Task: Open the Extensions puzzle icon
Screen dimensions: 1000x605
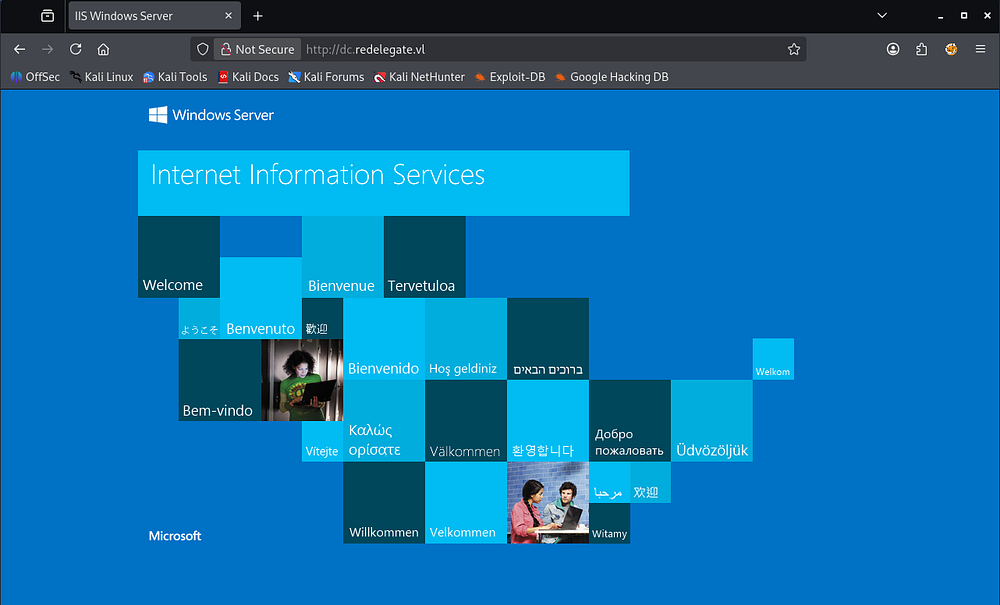Action: pos(922,49)
